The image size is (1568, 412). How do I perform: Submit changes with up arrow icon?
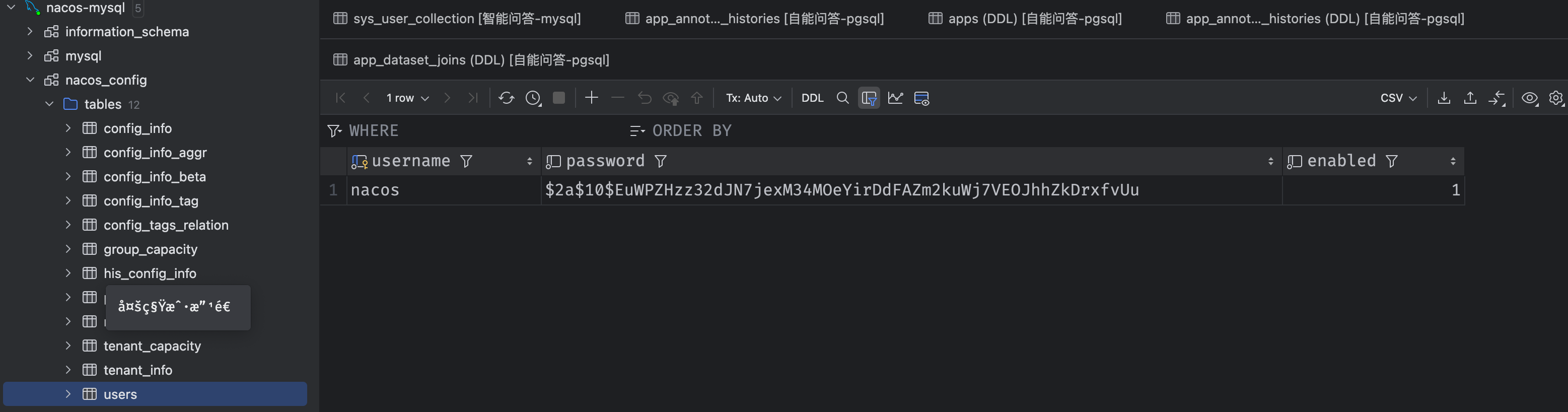coord(697,98)
